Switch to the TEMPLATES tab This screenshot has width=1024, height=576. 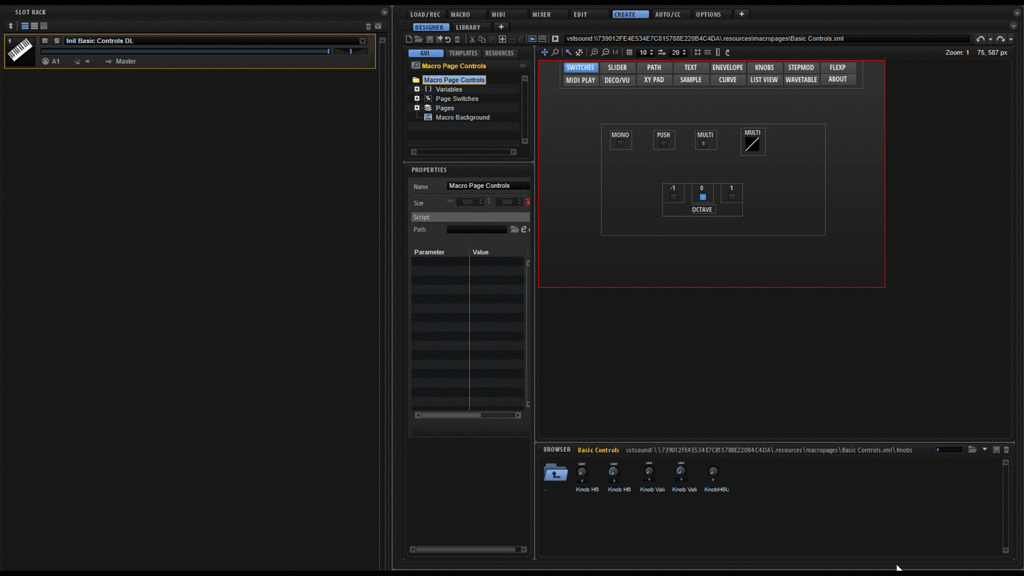point(462,52)
